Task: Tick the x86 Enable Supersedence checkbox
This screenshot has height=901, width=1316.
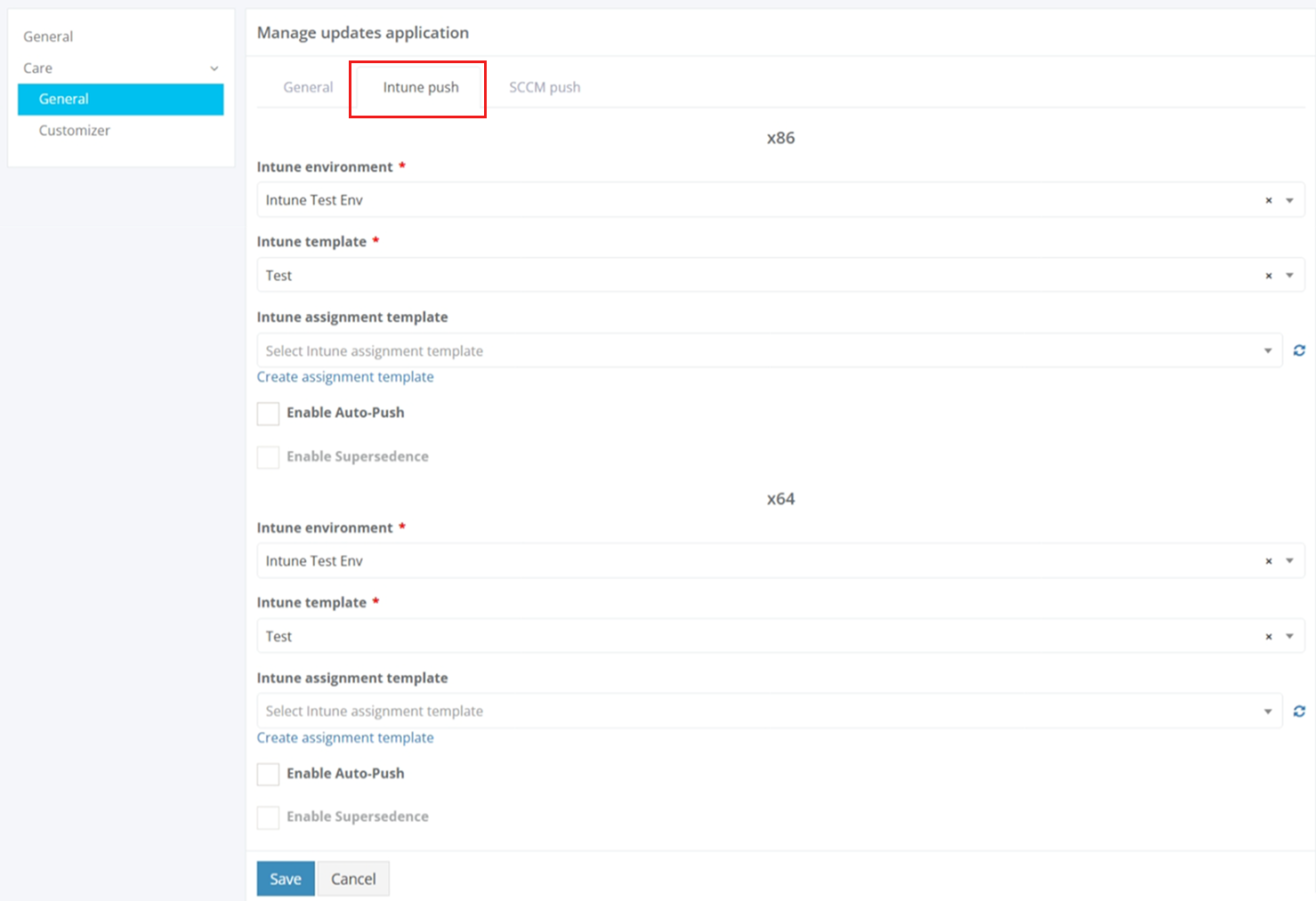Action: click(268, 457)
